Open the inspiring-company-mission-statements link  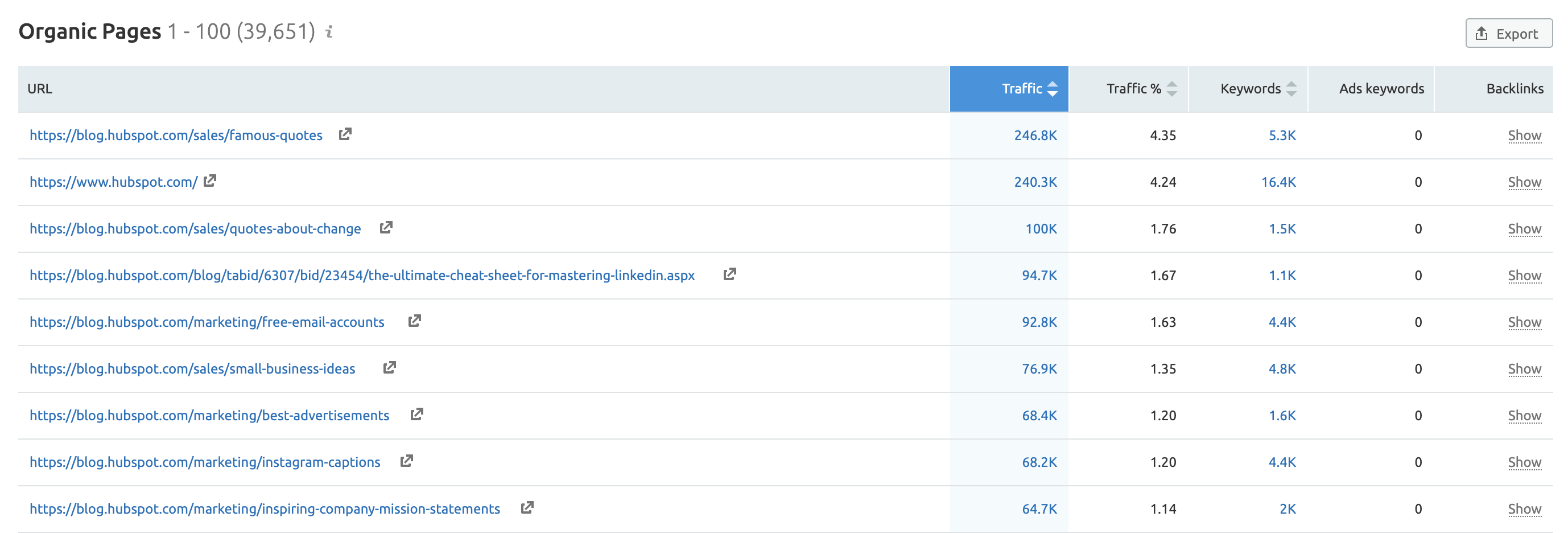[265, 509]
